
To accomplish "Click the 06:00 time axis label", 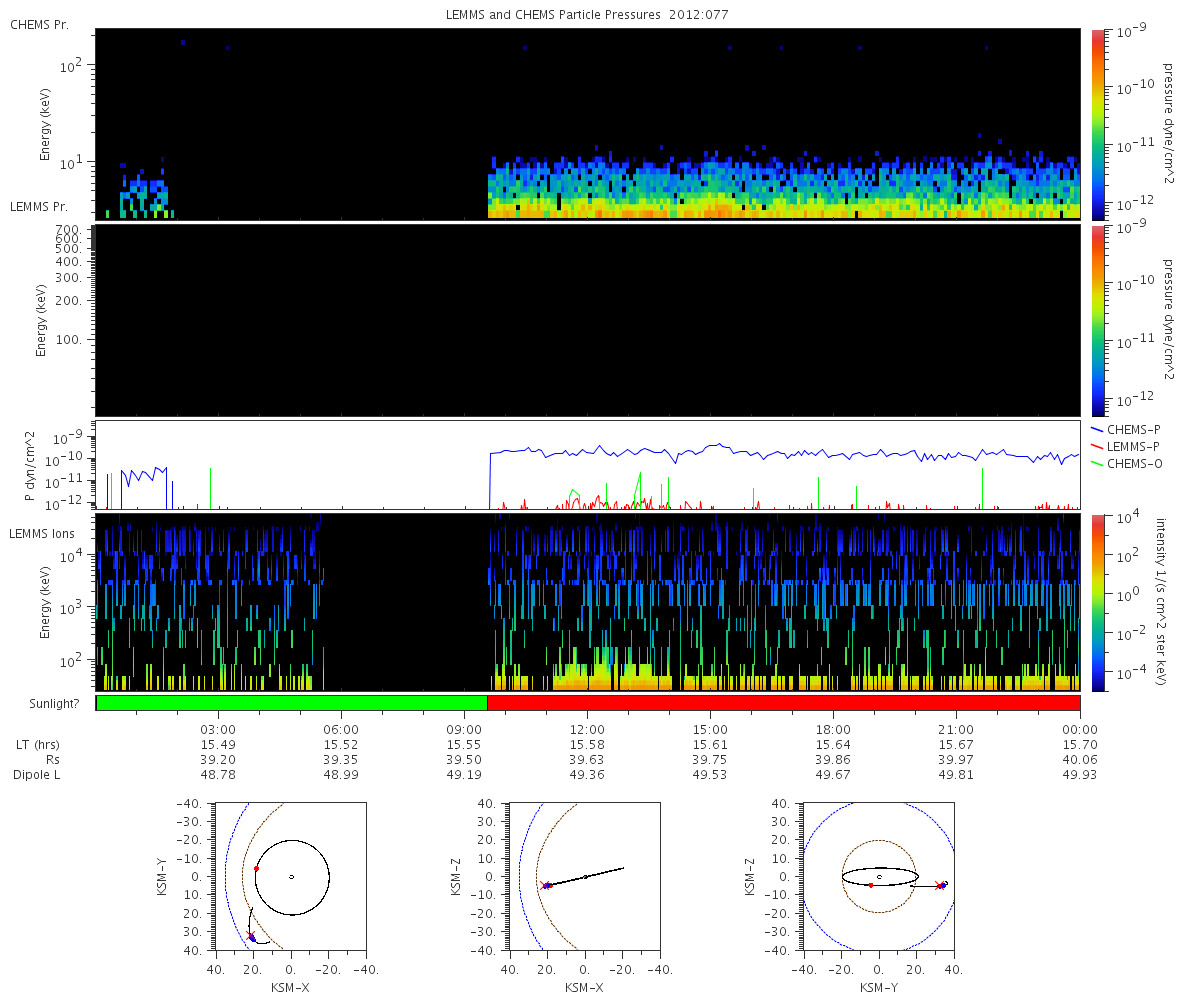I will pyautogui.click(x=341, y=730).
